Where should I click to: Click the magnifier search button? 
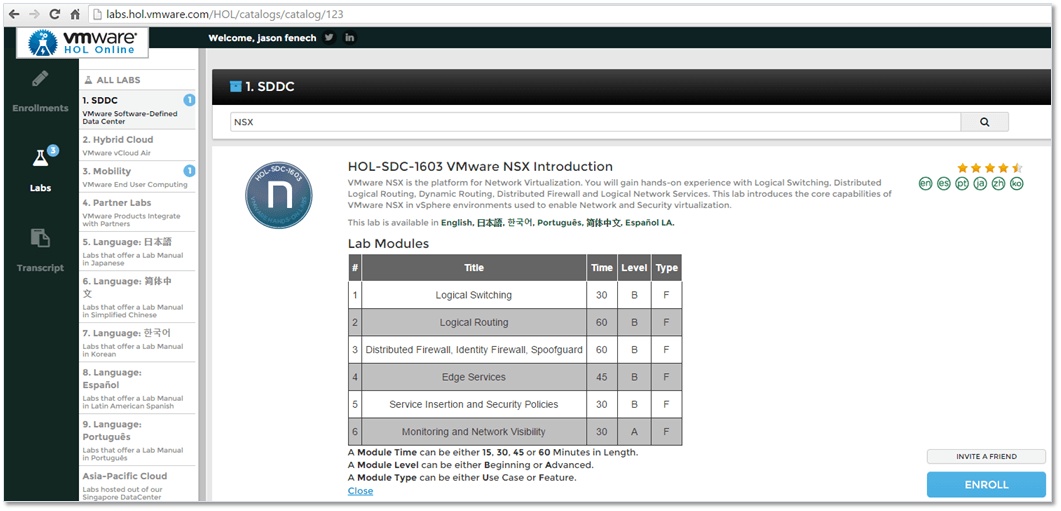tap(985, 123)
